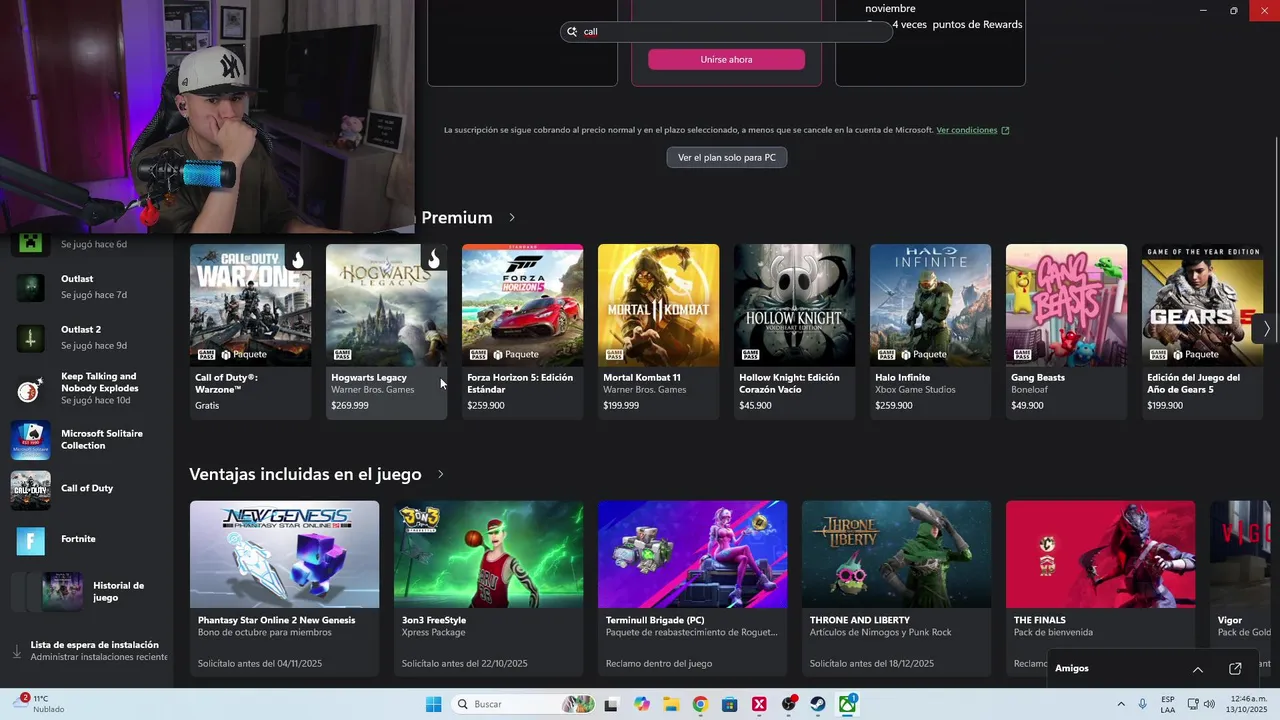Click Gratis label under Warzone
This screenshot has width=1280, height=720.
pyautogui.click(x=207, y=406)
